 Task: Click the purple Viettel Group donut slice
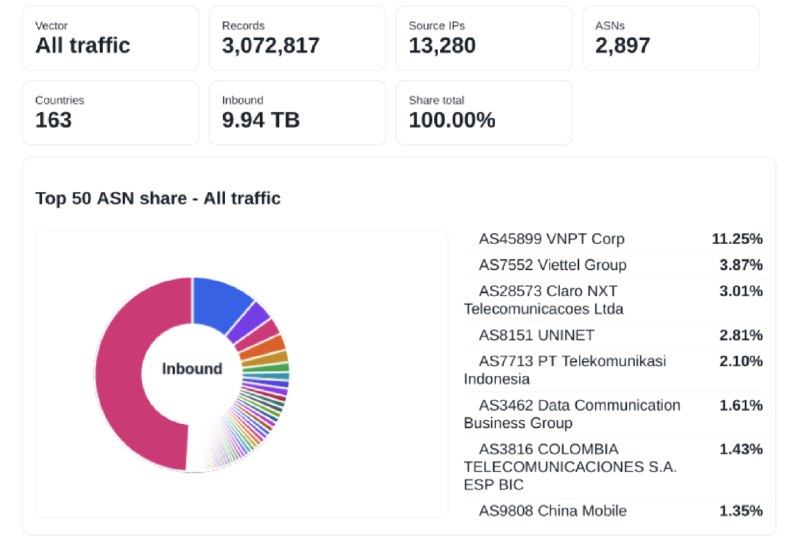250,323
